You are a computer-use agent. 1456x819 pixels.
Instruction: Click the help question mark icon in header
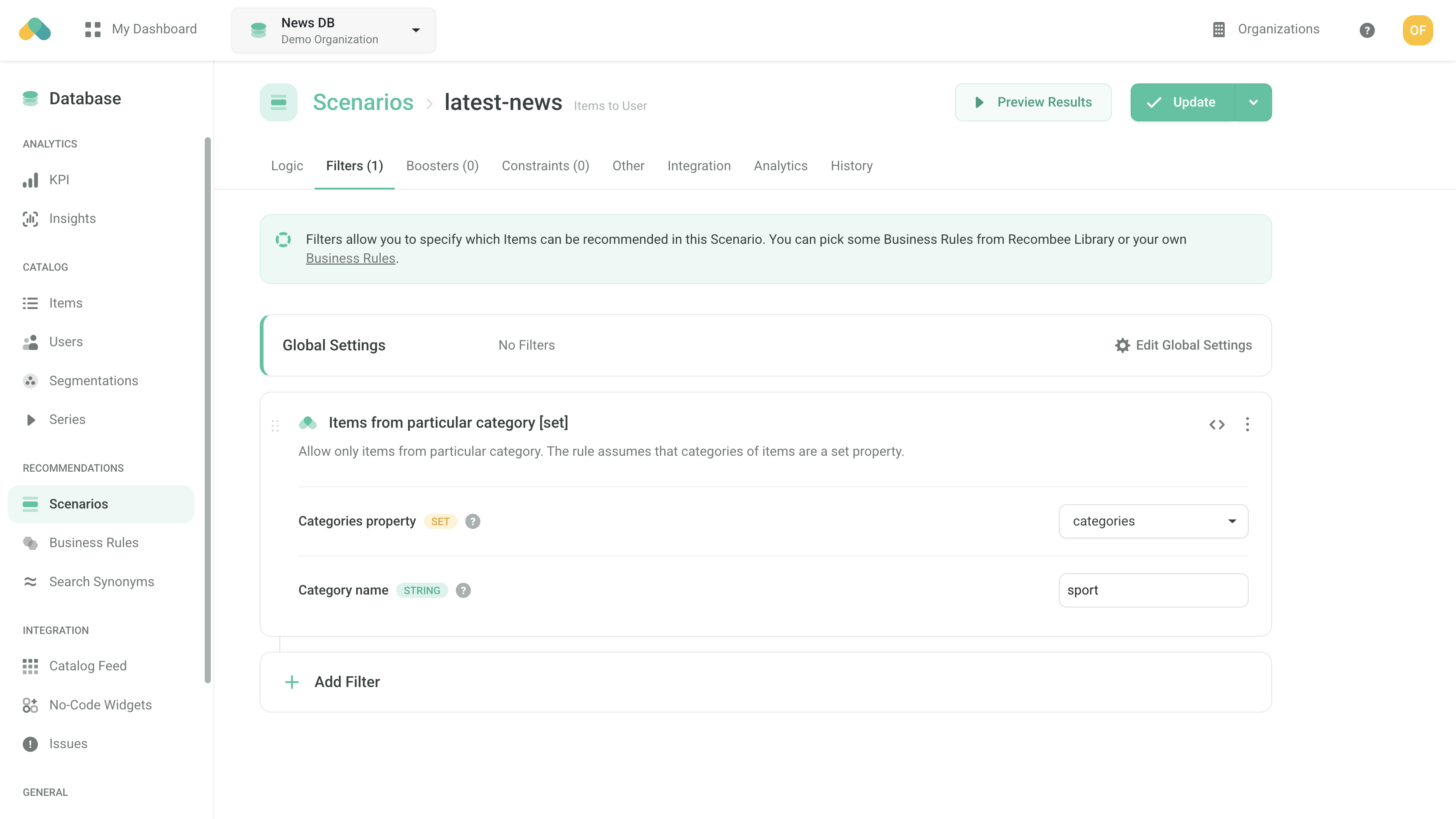click(1367, 30)
